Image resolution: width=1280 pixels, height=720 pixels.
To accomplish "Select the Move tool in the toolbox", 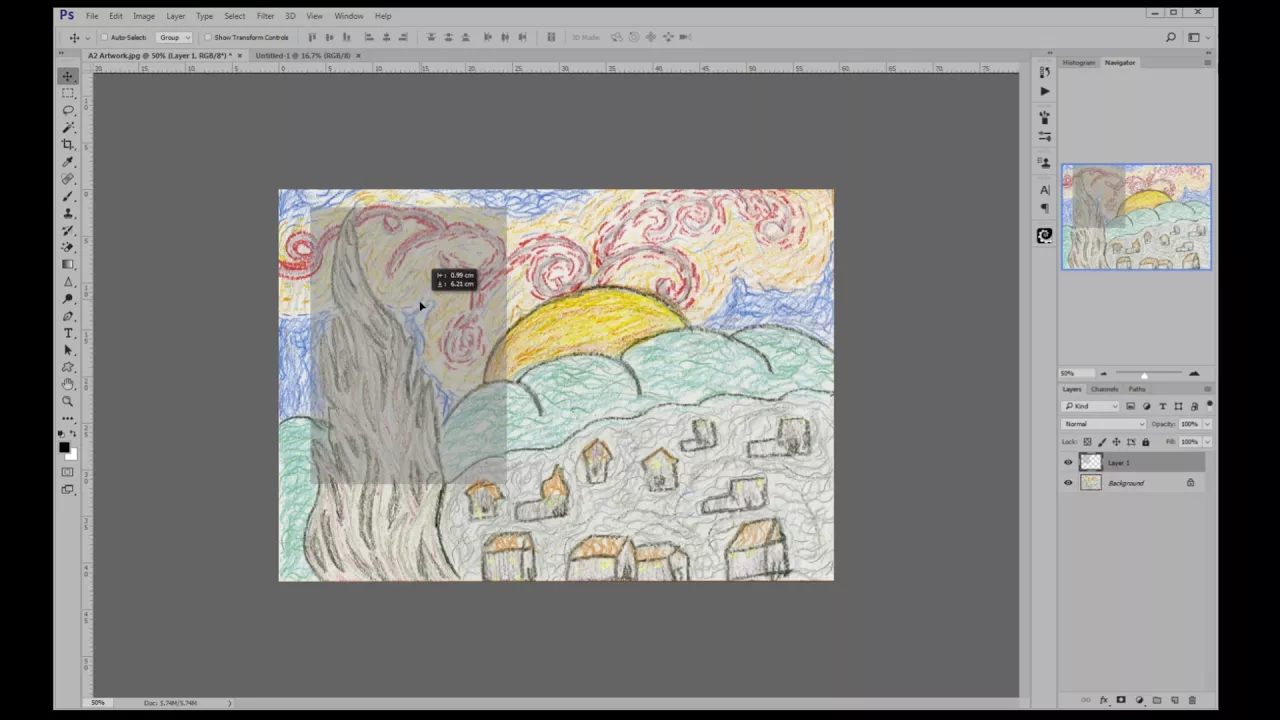I will (68, 76).
